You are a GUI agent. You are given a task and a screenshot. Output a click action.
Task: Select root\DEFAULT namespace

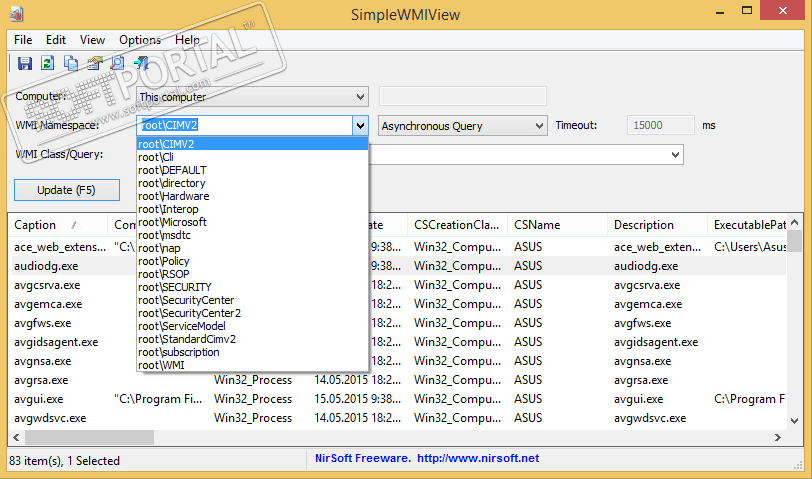click(x=252, y=170)
